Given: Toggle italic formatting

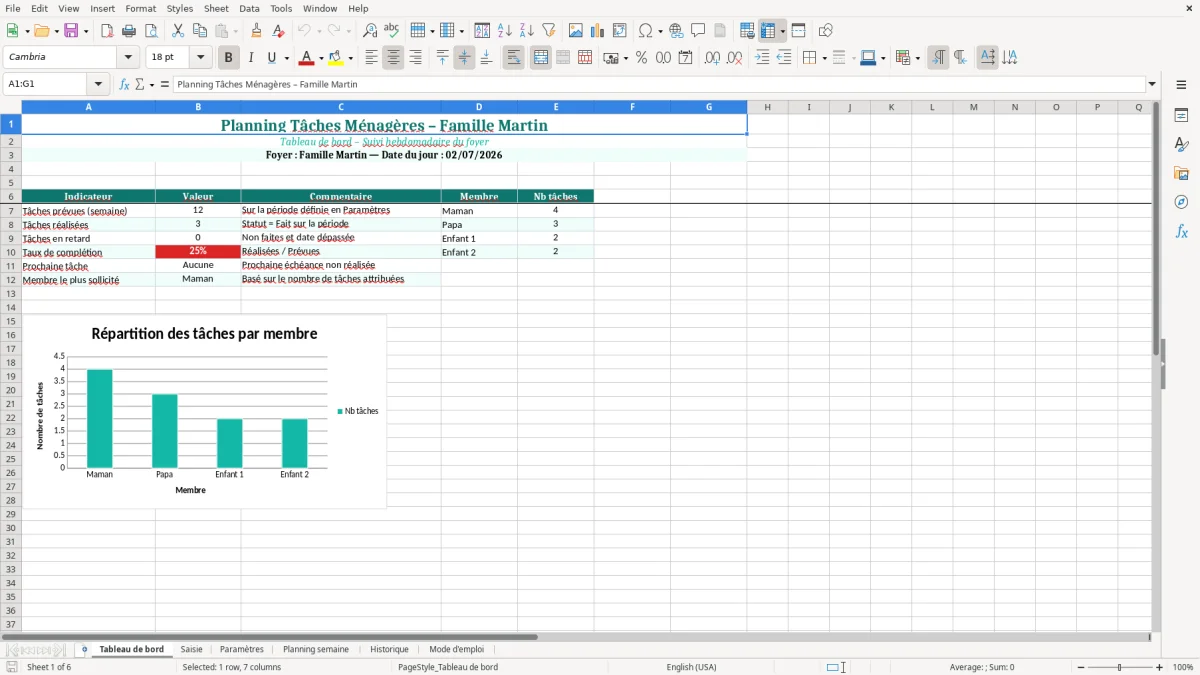Looking at the screenshot, I should [251, 58].
